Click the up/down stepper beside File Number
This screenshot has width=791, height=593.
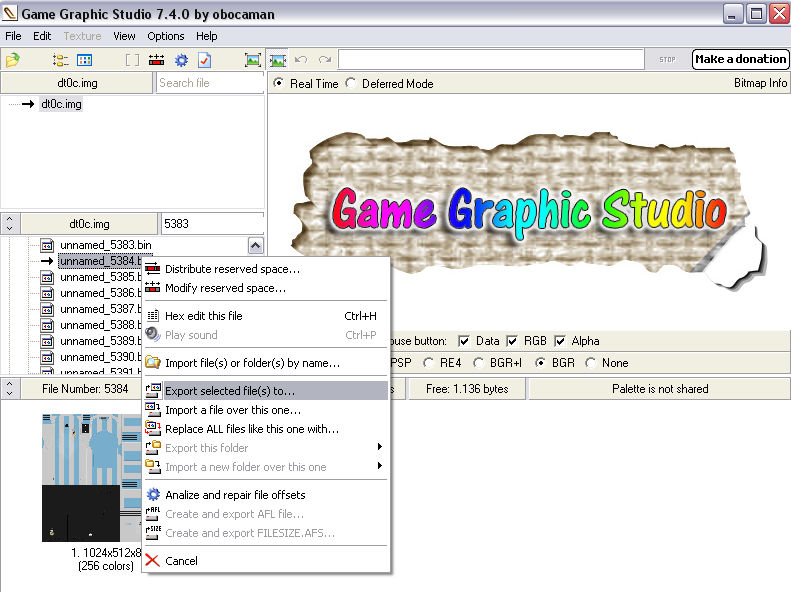[10, 389]
